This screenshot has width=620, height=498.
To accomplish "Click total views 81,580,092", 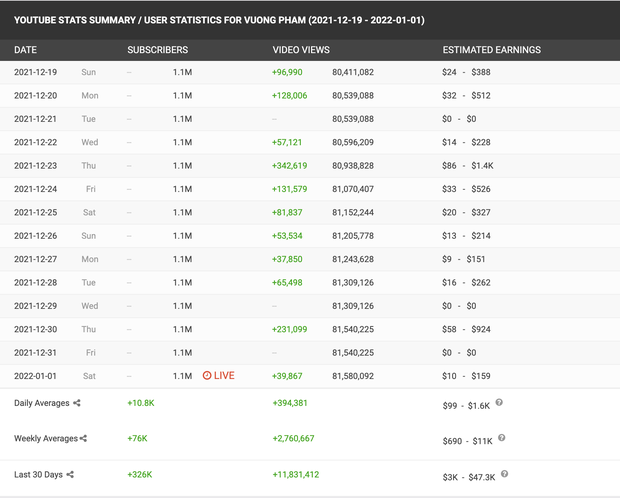I will [x=353, y=375].
